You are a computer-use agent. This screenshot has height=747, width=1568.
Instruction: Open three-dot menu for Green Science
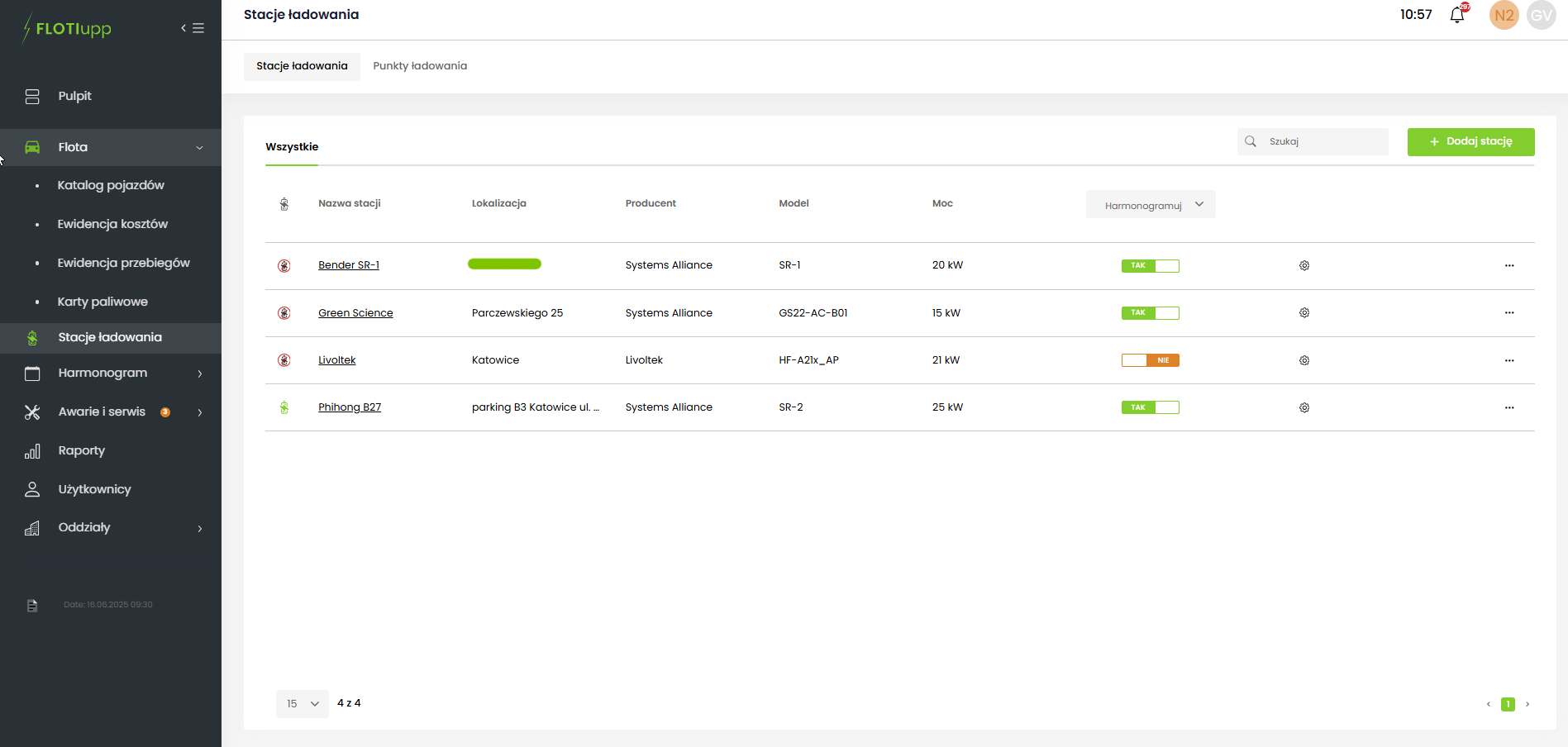click(x=1508, y=313)
